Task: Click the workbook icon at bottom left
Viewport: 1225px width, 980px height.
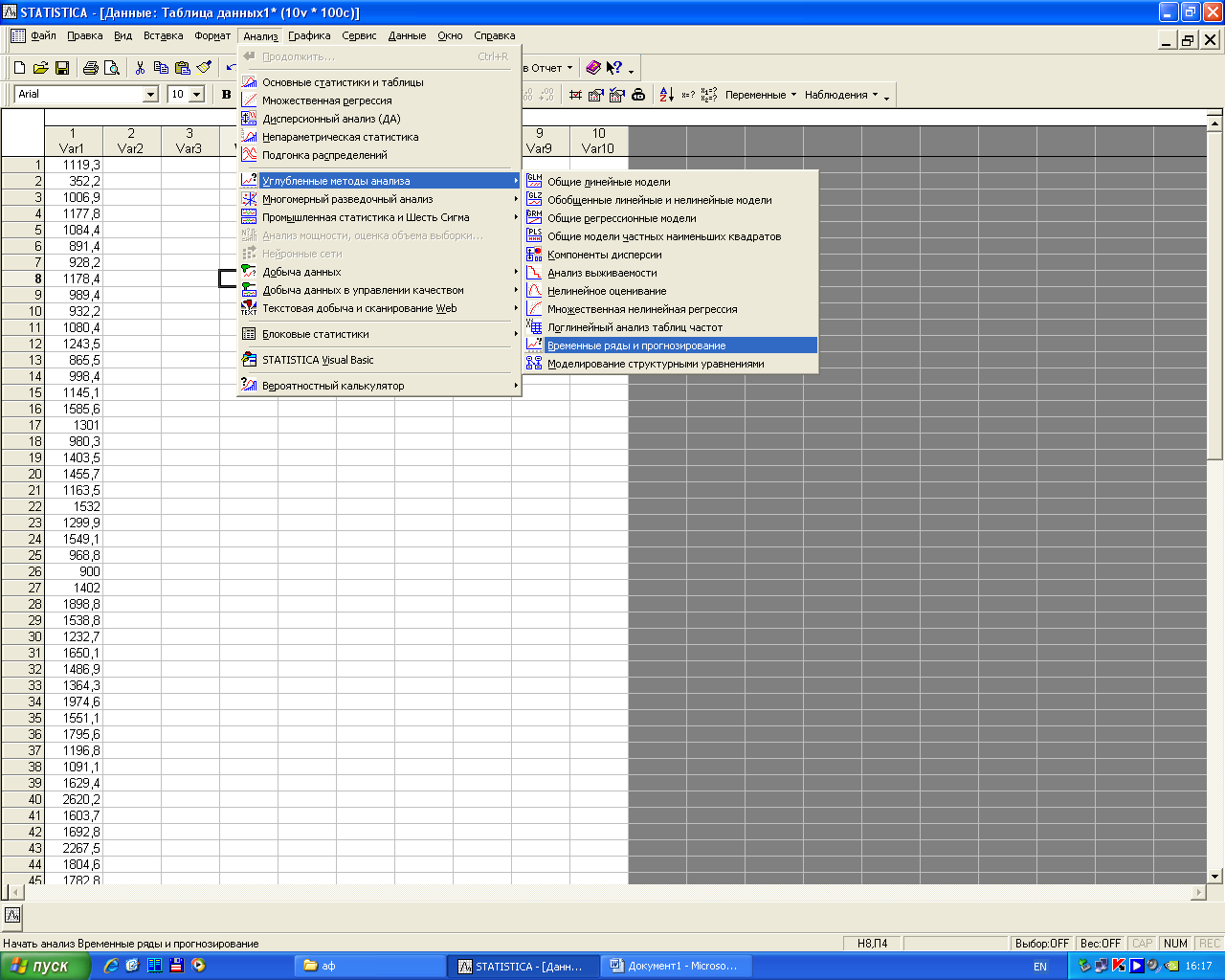Action: (12, 915)
